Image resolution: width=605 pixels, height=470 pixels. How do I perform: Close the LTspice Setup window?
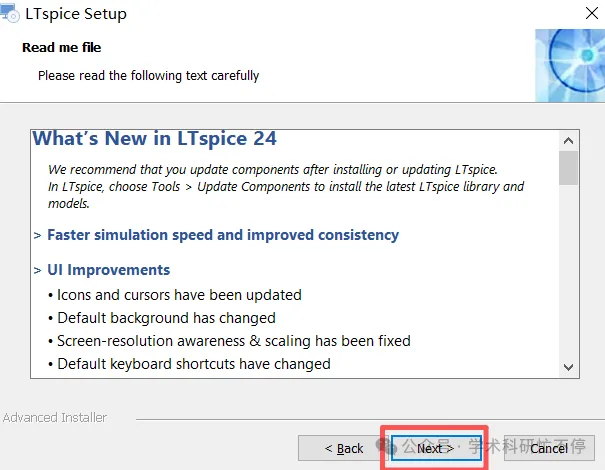pos(591,14)
